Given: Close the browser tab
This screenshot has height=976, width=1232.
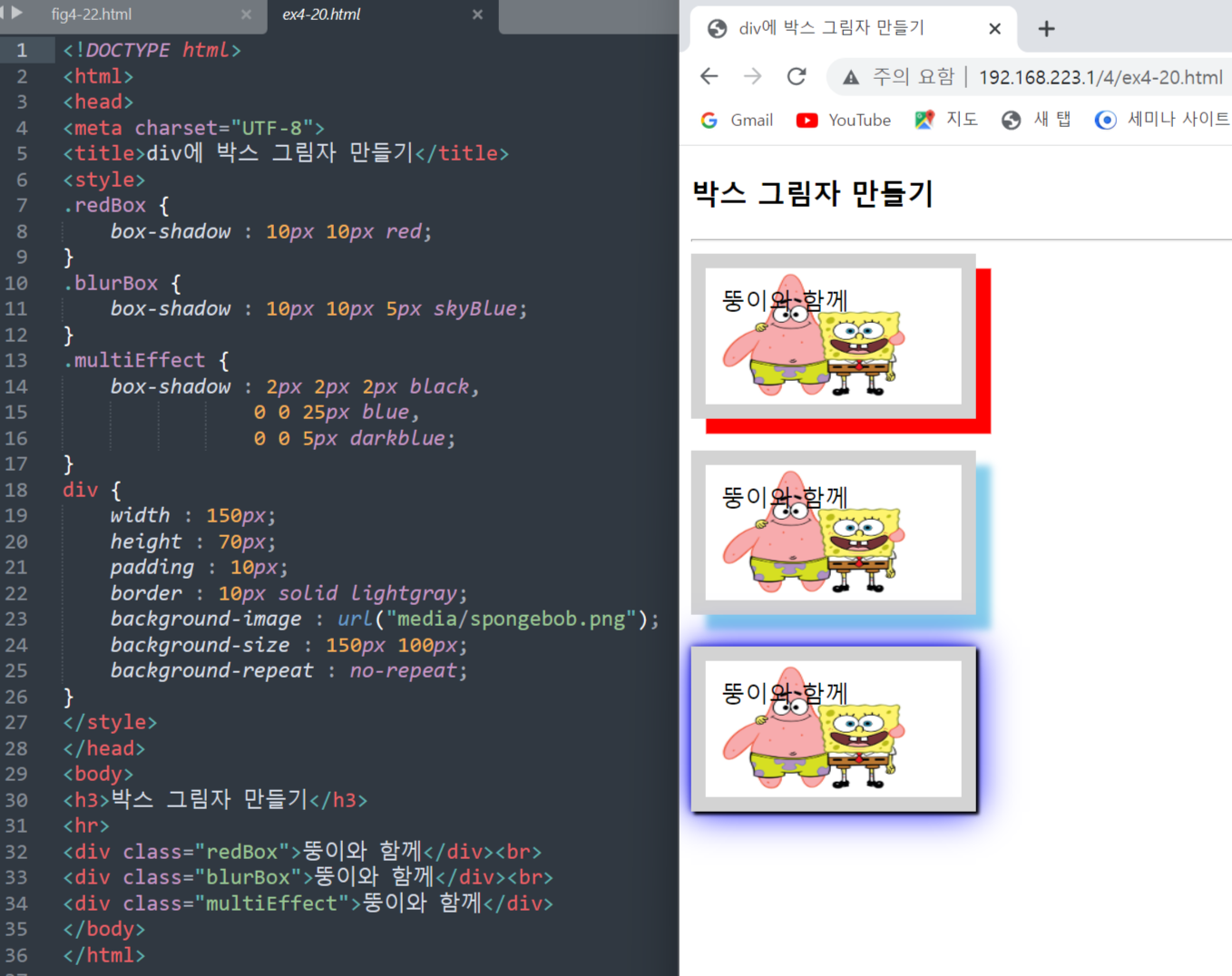Looking at the screenshot, I should (994, 29).
